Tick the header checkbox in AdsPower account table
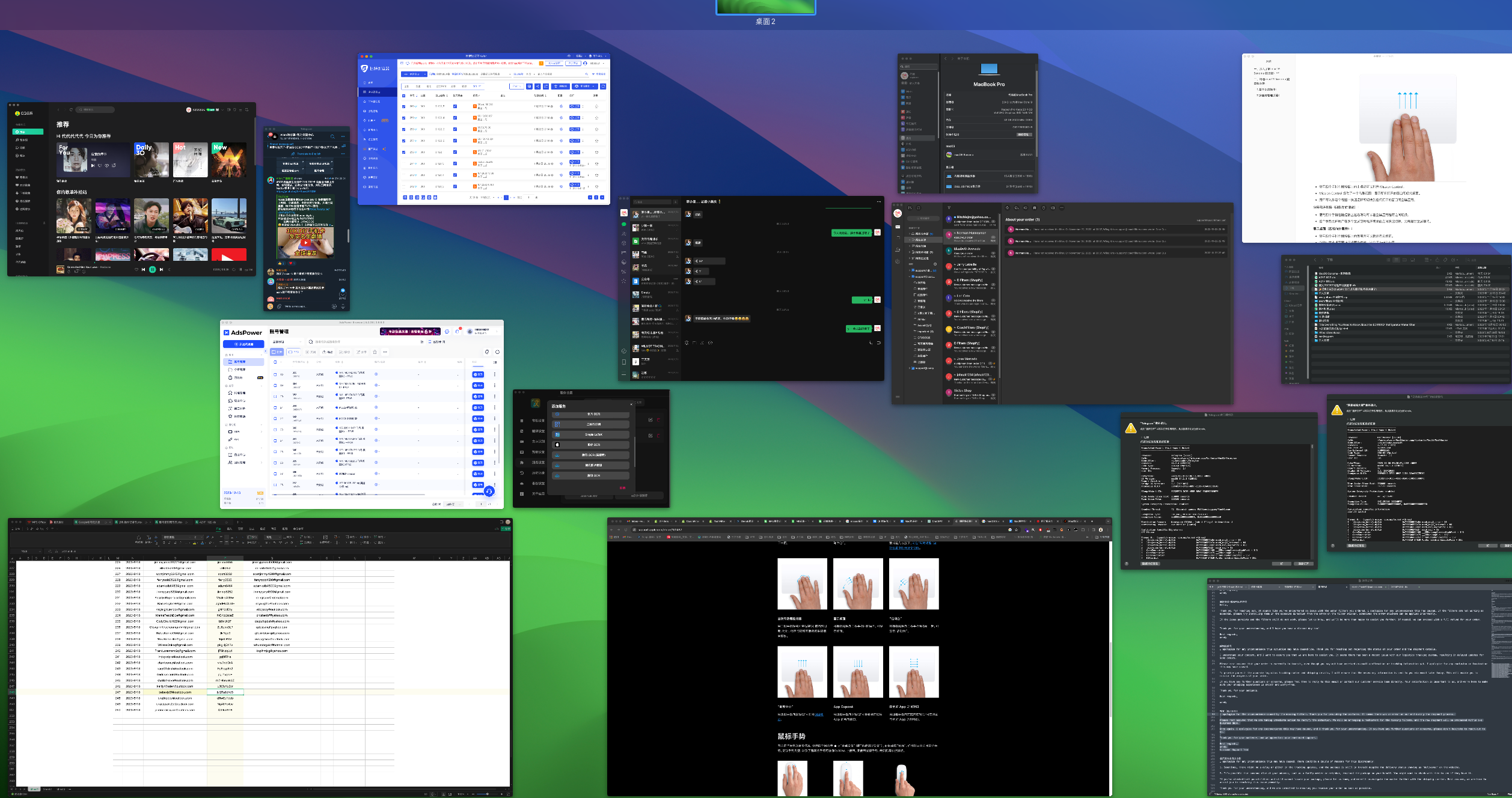The width and height of the screenshot is (1512, 798). (275, 362)
